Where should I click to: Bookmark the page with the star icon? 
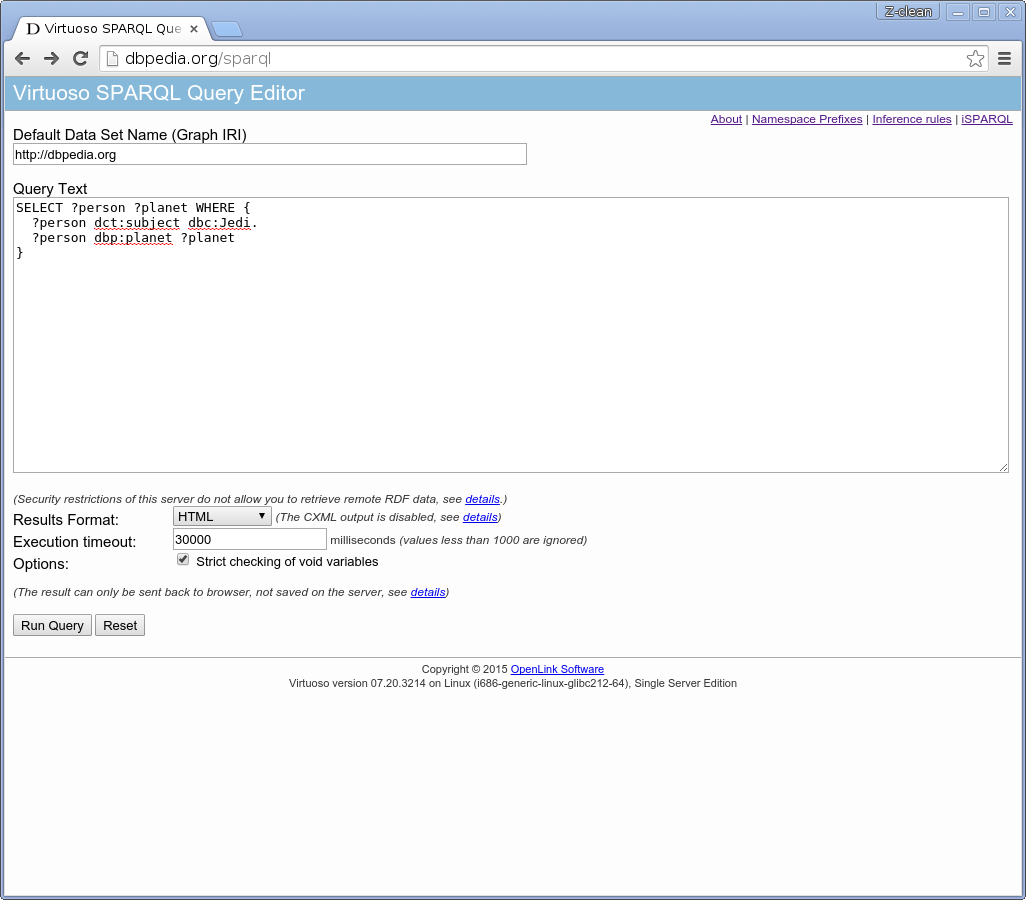click(975, 59)
